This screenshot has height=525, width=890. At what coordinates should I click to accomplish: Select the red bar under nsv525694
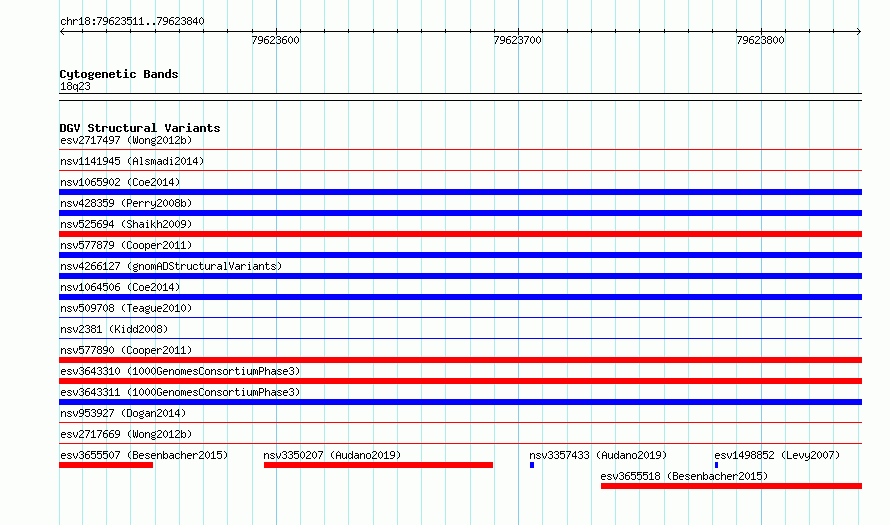(x=460, y=234)
